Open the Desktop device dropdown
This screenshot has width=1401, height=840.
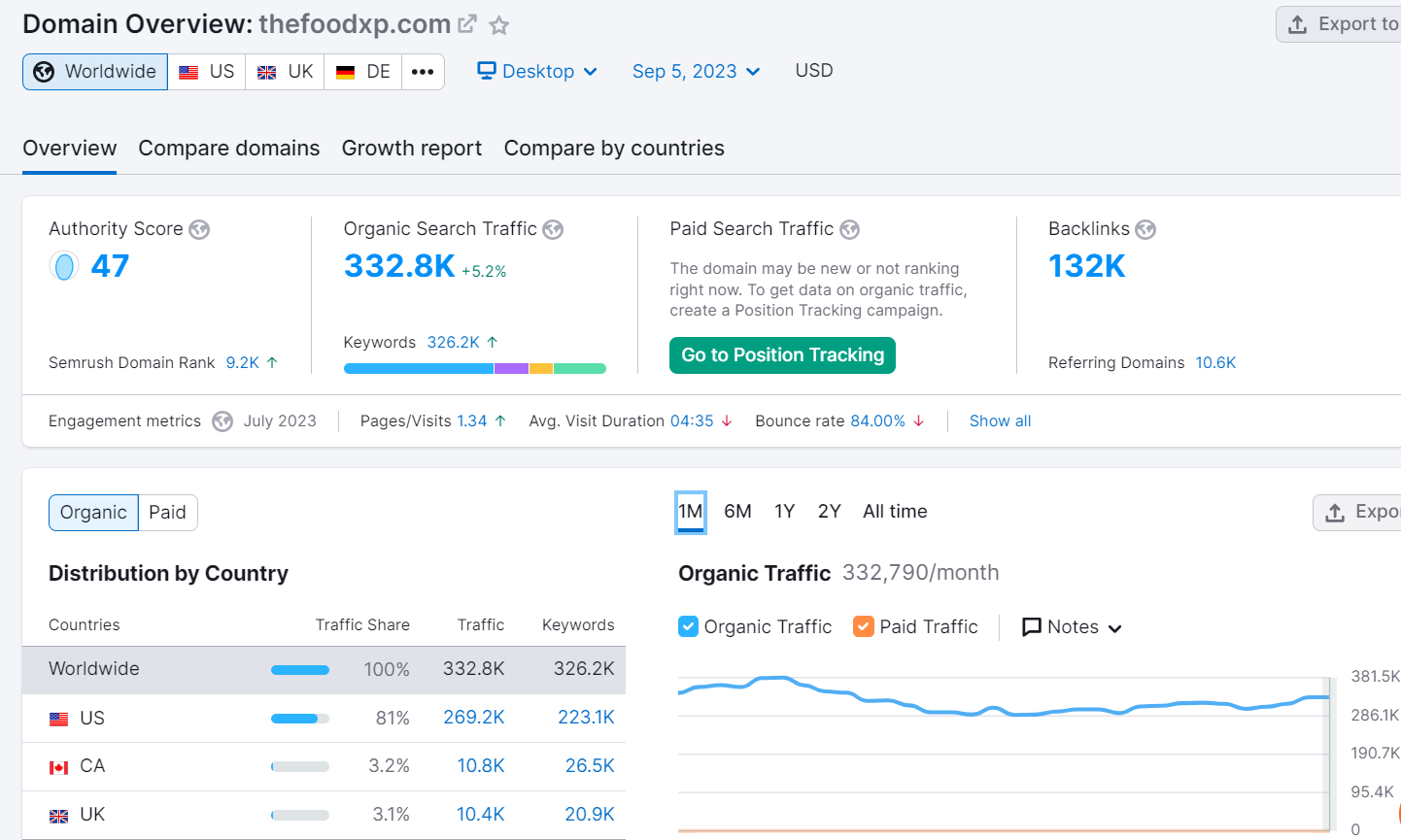537,72
